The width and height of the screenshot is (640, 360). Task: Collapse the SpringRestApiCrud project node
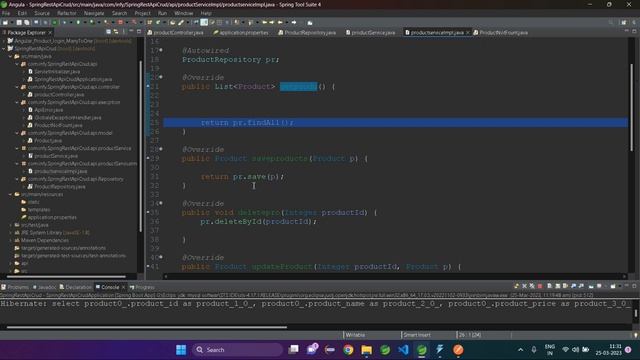tap(4, 49)
